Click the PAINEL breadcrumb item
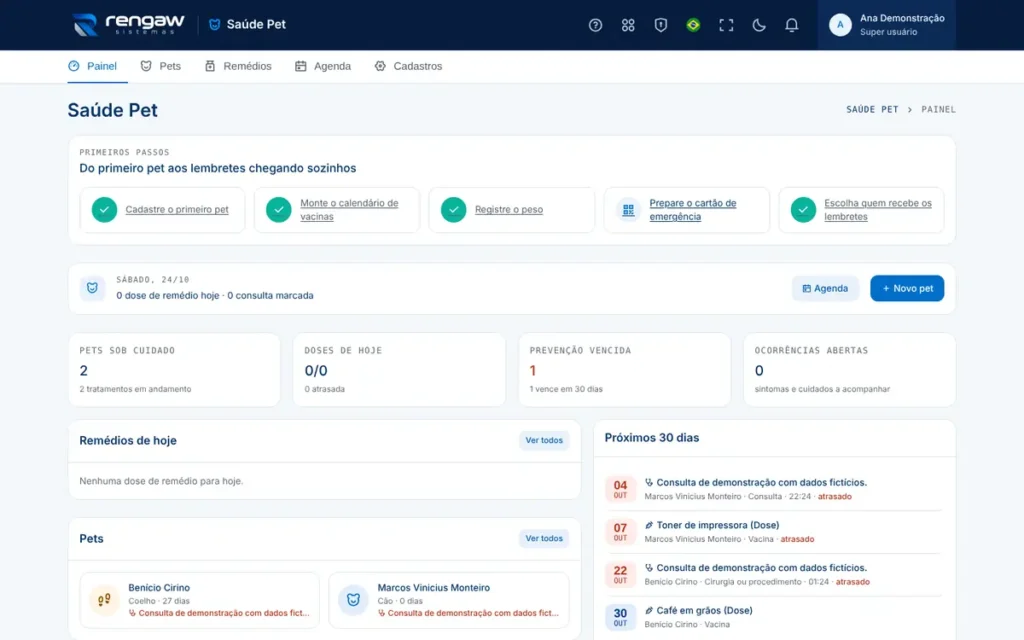The image size is (1024, 640). pyautogui.click(x=938, y=110)
